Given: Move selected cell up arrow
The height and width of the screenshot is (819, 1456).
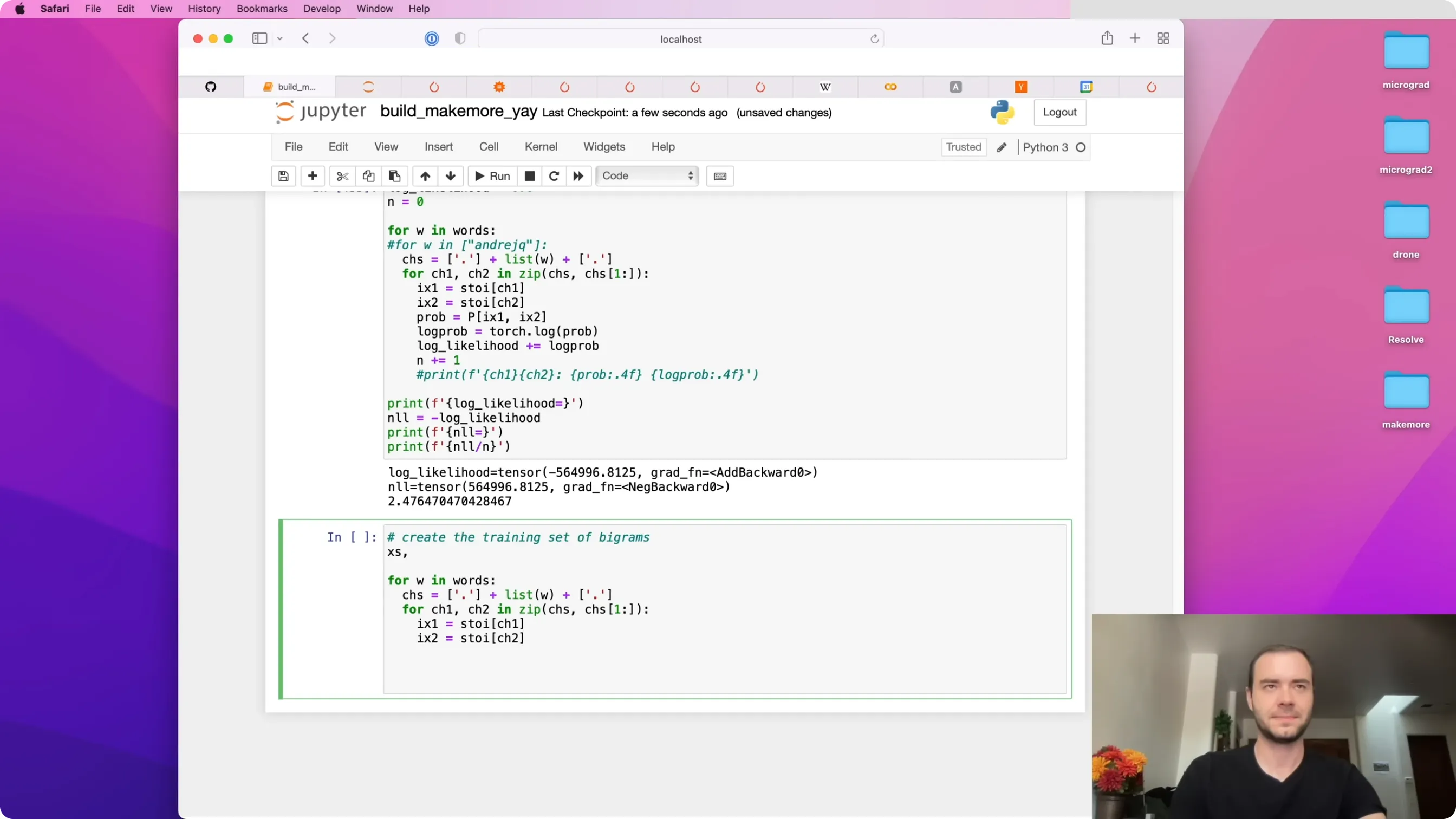Looking at the screenshot, I should coord(425,176).
